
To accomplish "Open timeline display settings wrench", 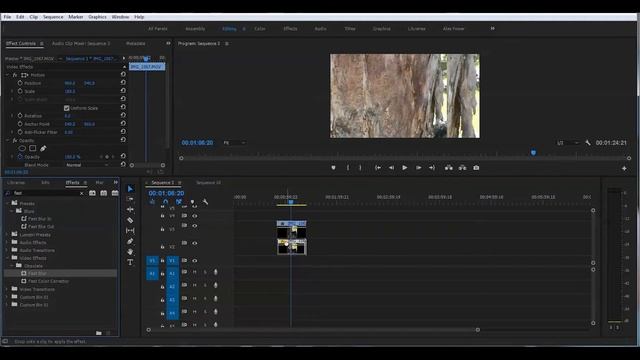I will pyautogui.click(x=205, y=202).
